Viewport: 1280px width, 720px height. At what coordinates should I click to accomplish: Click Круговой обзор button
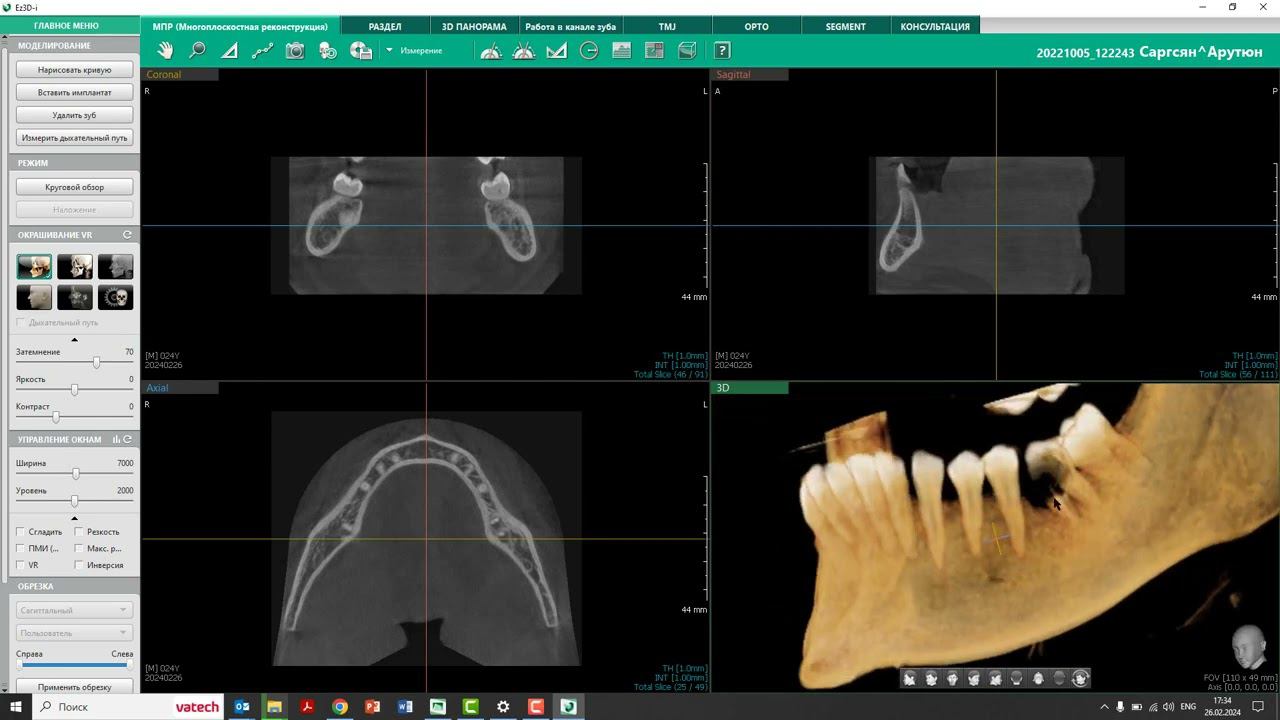coord(75,187)
